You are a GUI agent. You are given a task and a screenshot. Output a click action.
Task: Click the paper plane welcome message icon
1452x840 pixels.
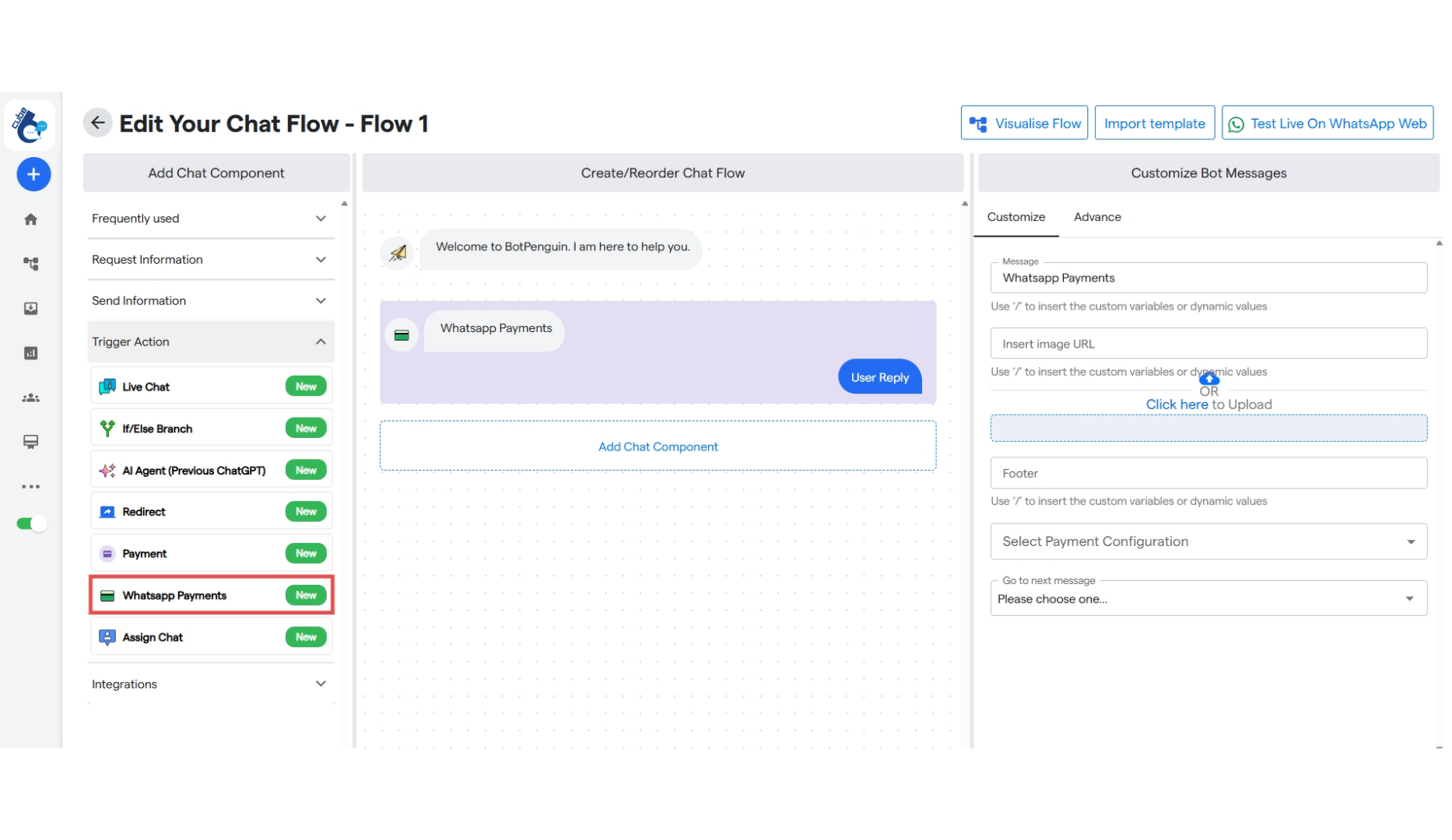(x=398, y=253)
